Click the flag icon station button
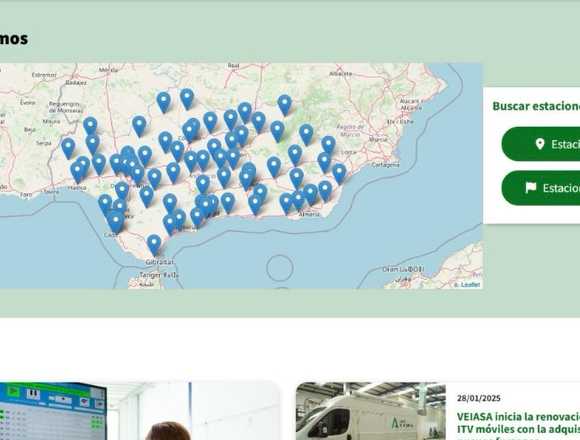 tap(541, 188)
